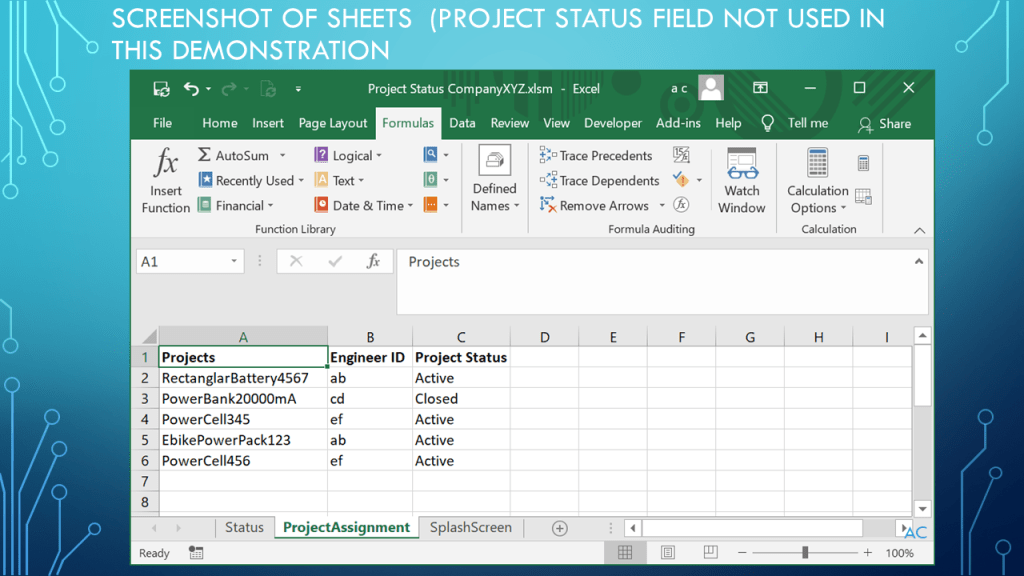
Task: Select Normal view button in status bar
Action: pos(625,553)
